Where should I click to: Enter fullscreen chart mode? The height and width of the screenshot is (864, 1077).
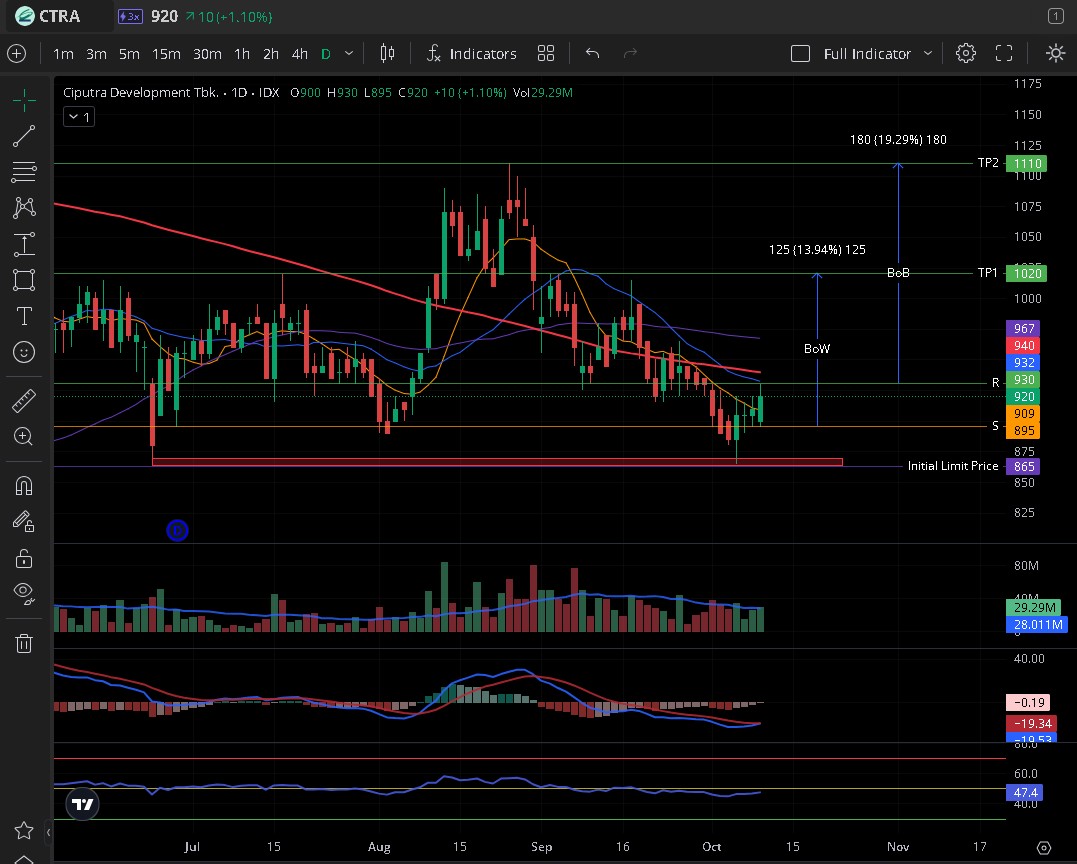click(x=1004, y=54)
